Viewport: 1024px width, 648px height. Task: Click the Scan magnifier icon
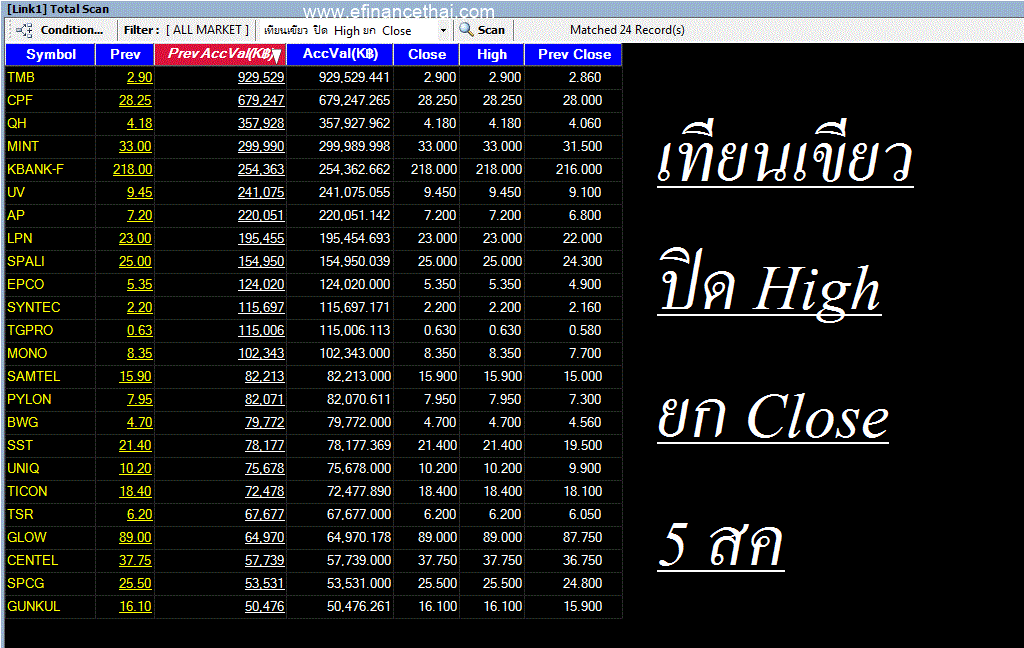pos(466,29)
